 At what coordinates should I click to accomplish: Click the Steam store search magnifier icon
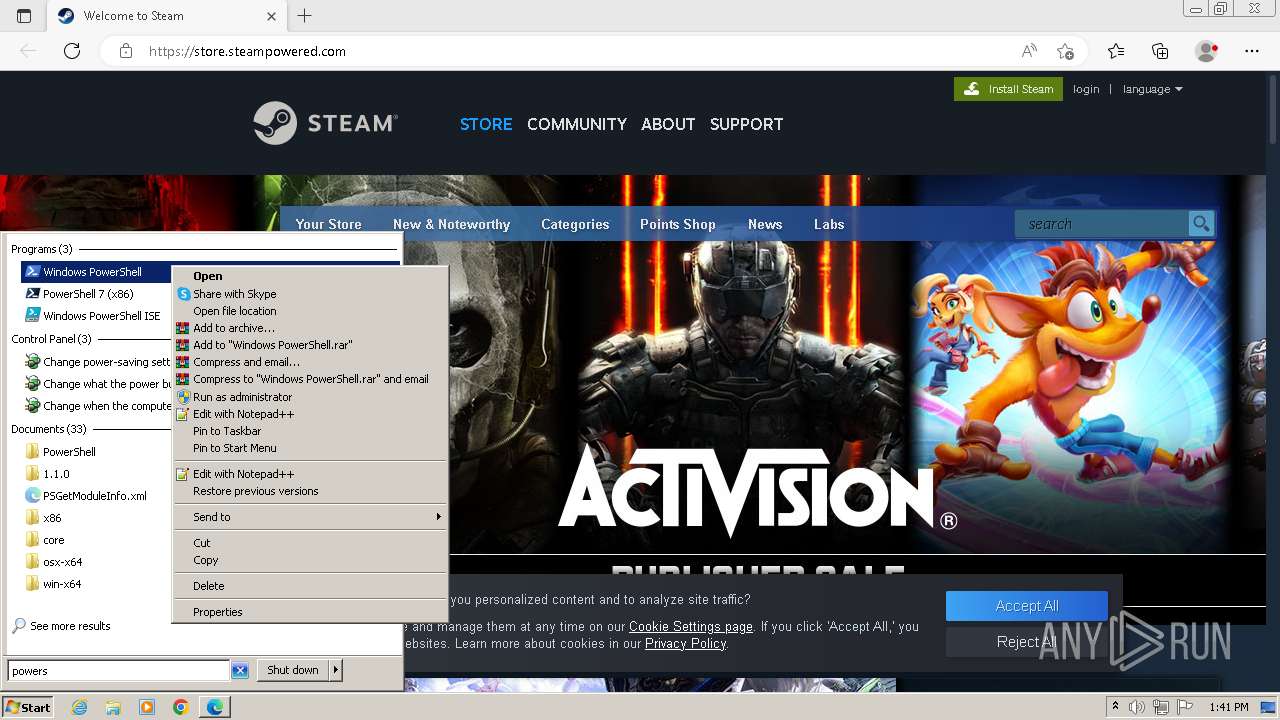point(1201,224)
